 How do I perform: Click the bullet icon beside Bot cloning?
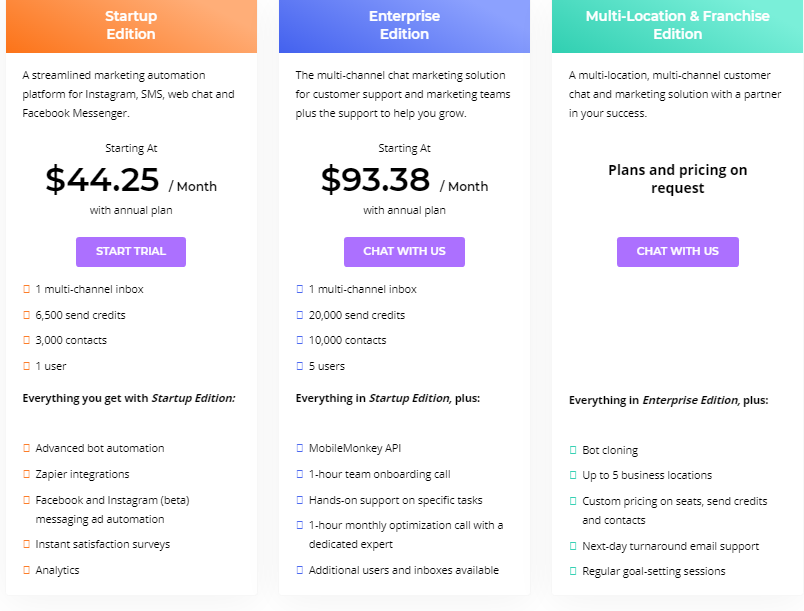click(573, 451)
